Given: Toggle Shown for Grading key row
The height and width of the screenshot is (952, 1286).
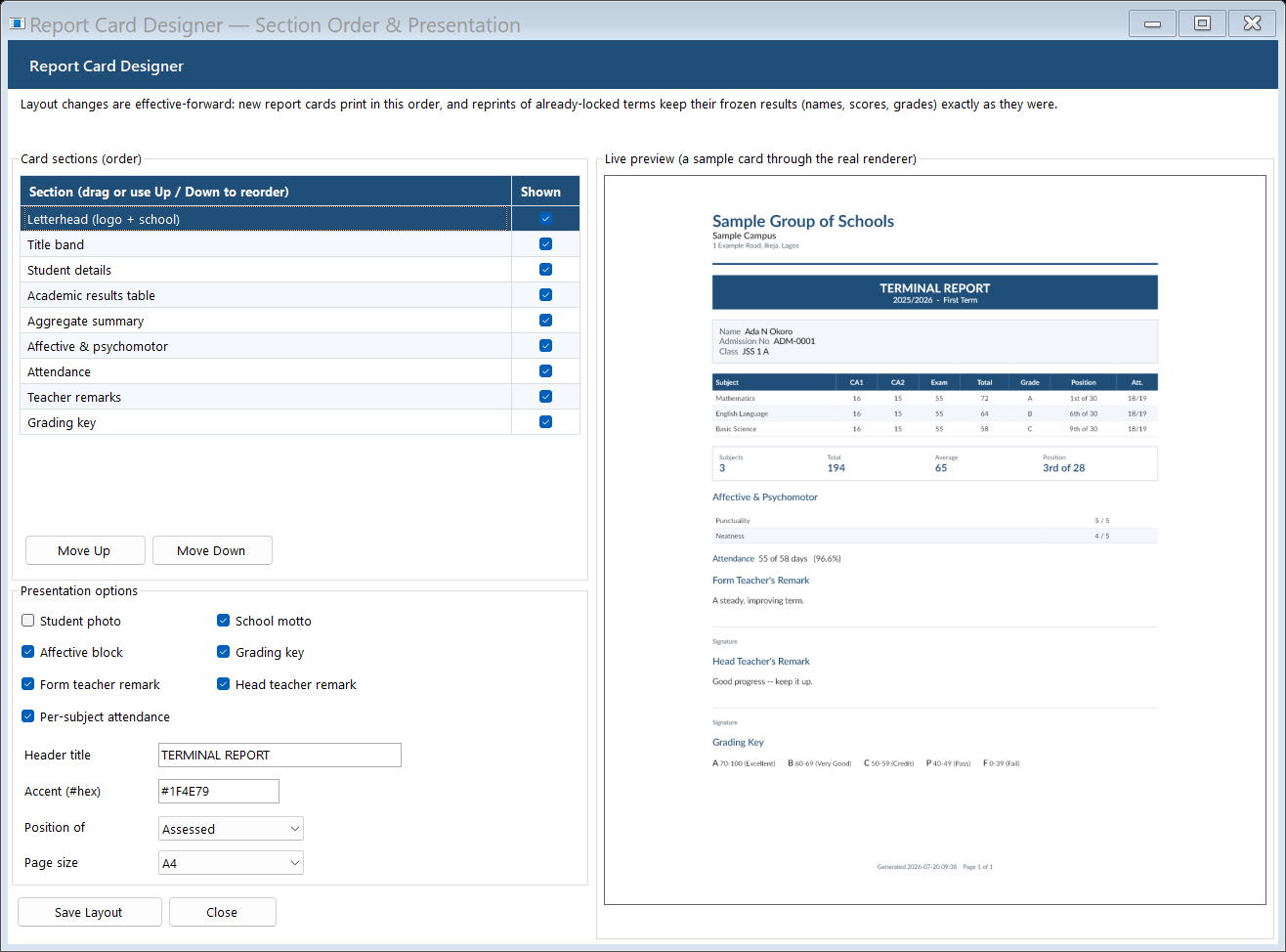Looking at the screenshot, I should coord(545,422).
